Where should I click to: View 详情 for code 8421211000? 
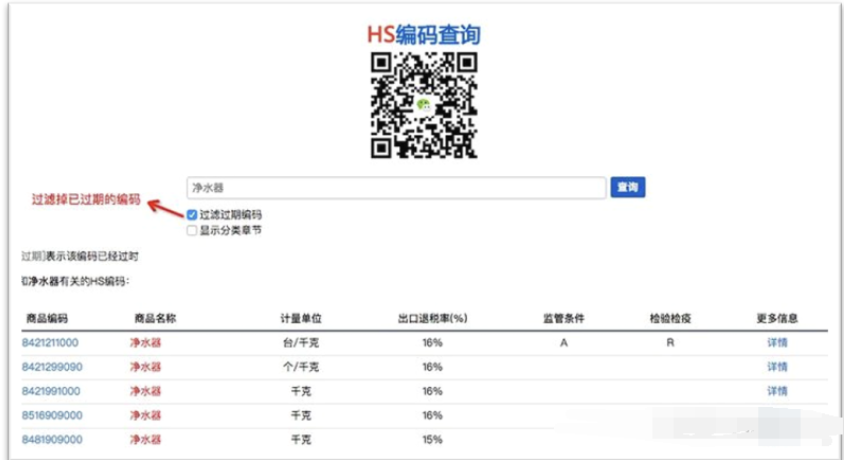pyautogui.click(x=777, y=343)
